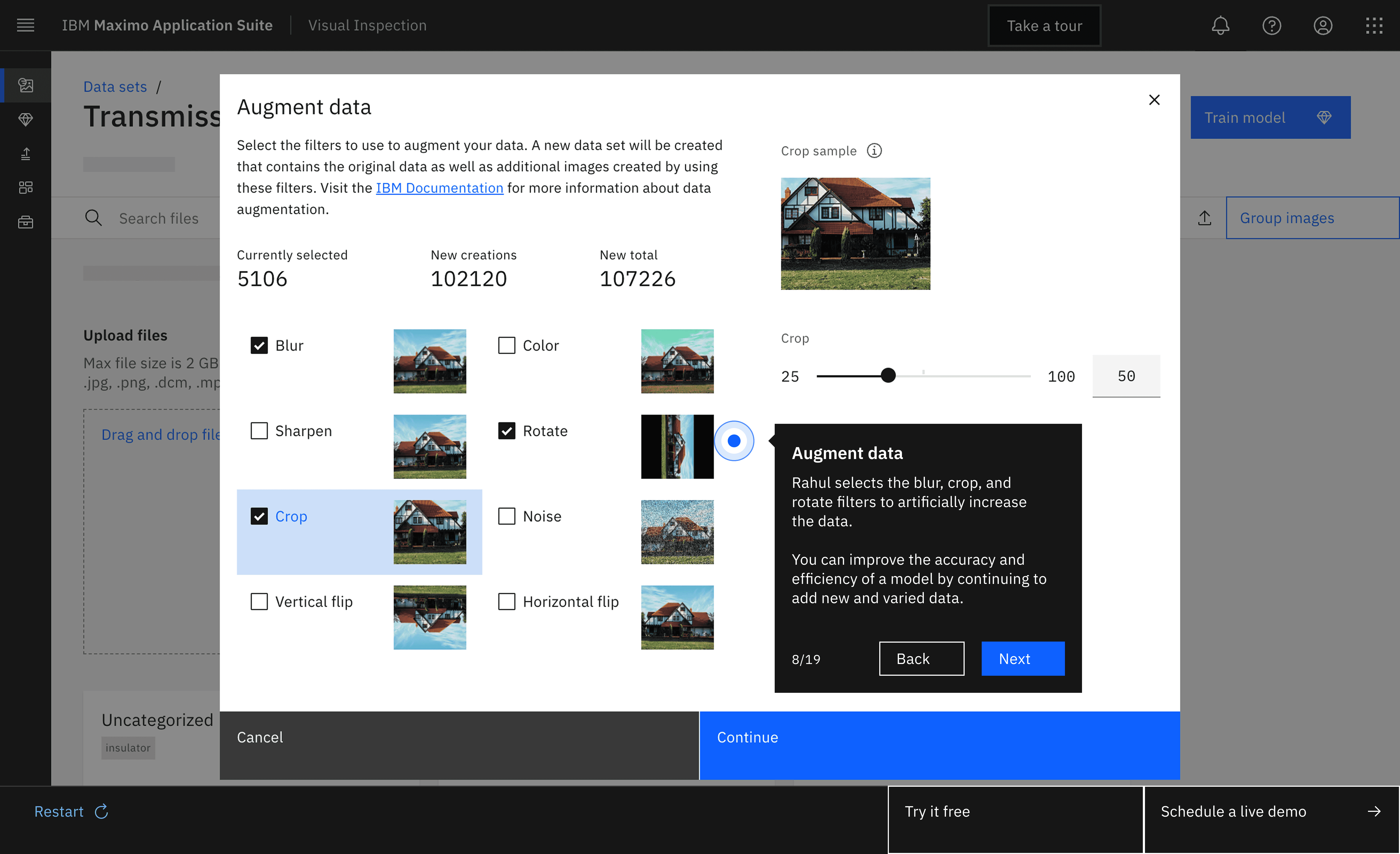Click the Crop value input field
Image resolution: width=1400 pixels, height=854 pixels.
[x=1125, y=376]
